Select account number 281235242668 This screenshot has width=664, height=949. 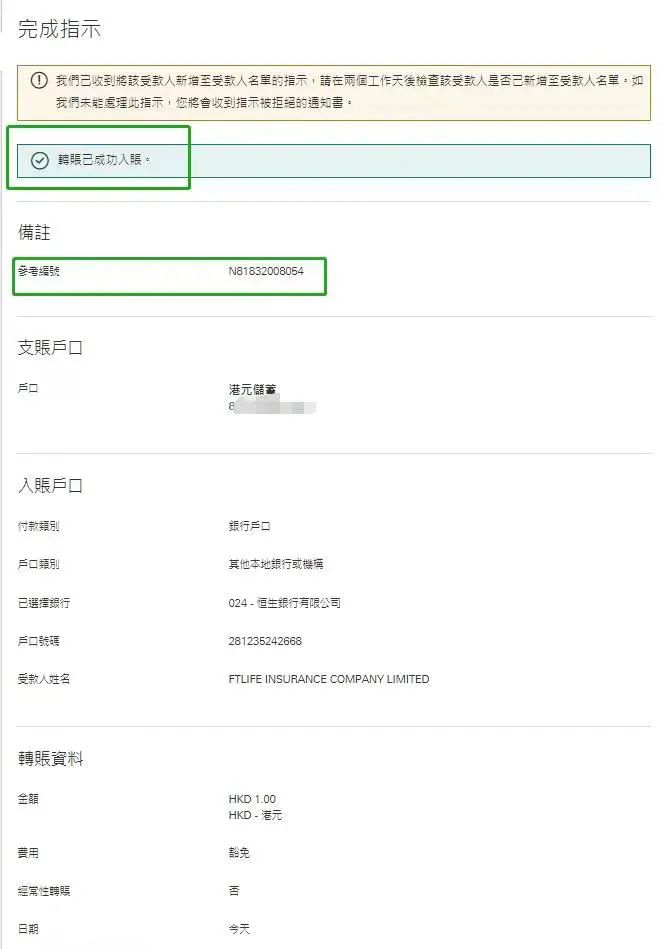point(265,641)
